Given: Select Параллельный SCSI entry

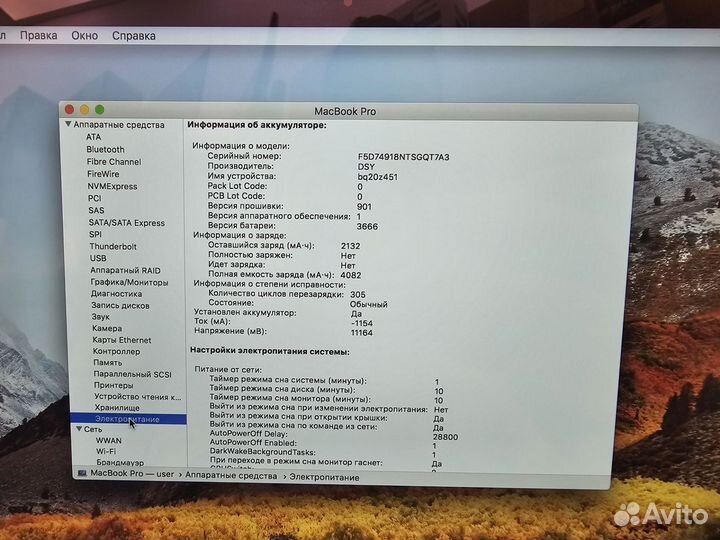Looking at the screenshot, I should coord(132,374).
